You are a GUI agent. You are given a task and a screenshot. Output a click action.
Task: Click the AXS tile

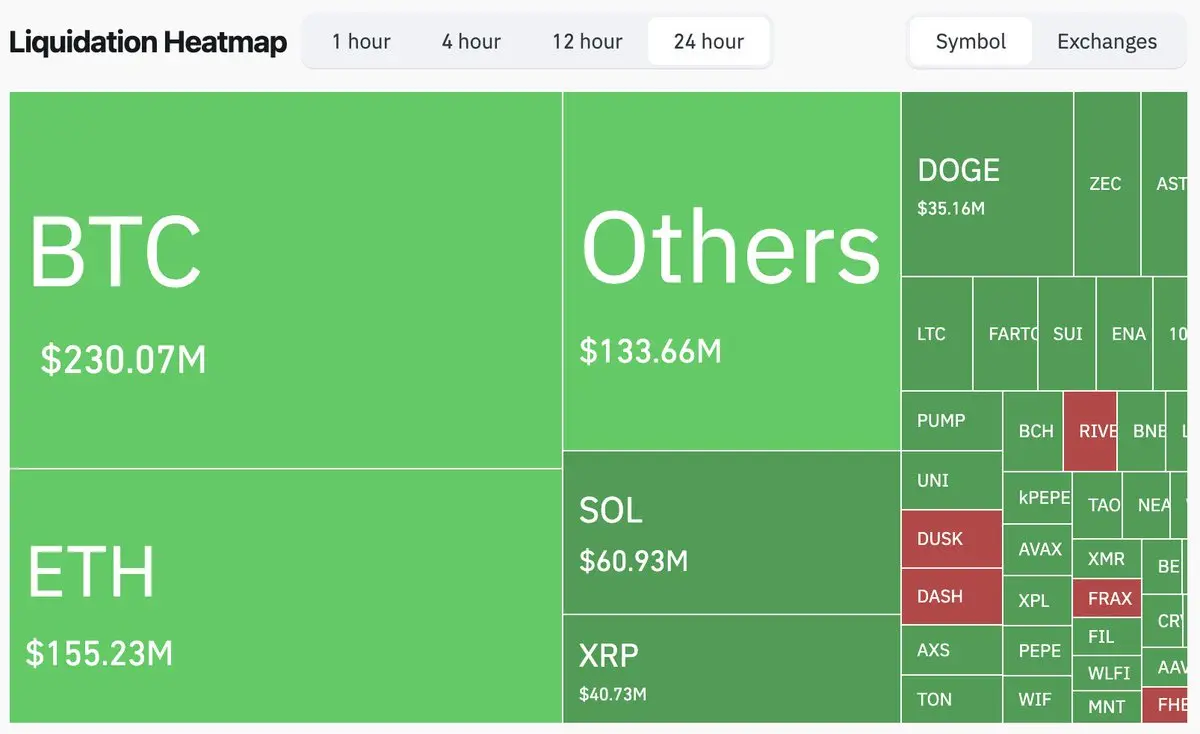click(952, 650)
